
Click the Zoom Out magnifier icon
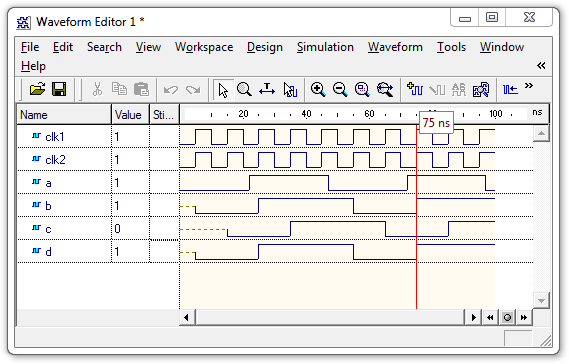point(340,89)
